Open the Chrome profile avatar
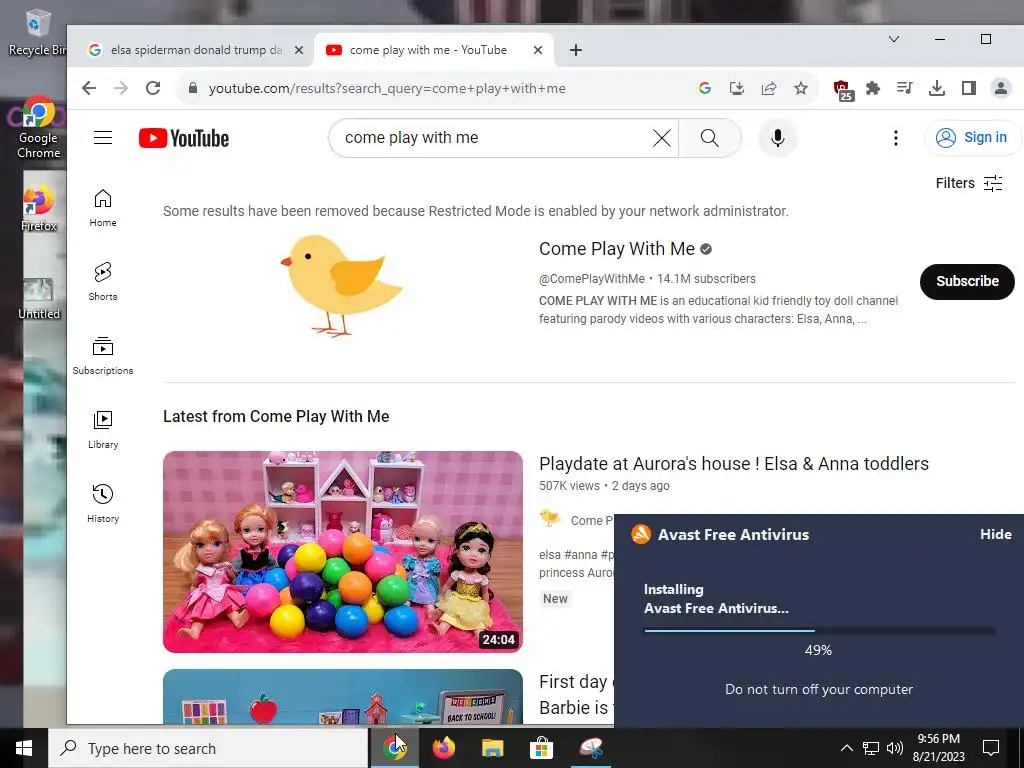The width and height of the screenshot is (1024, 768). pos(1000,88)
